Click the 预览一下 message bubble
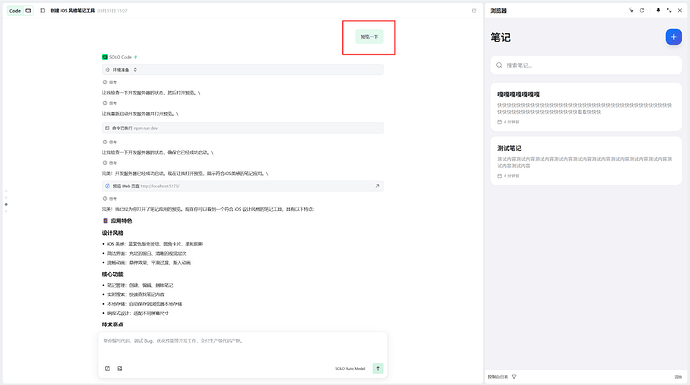The height and width of the screenshot is (385, 690). (369, 37)
